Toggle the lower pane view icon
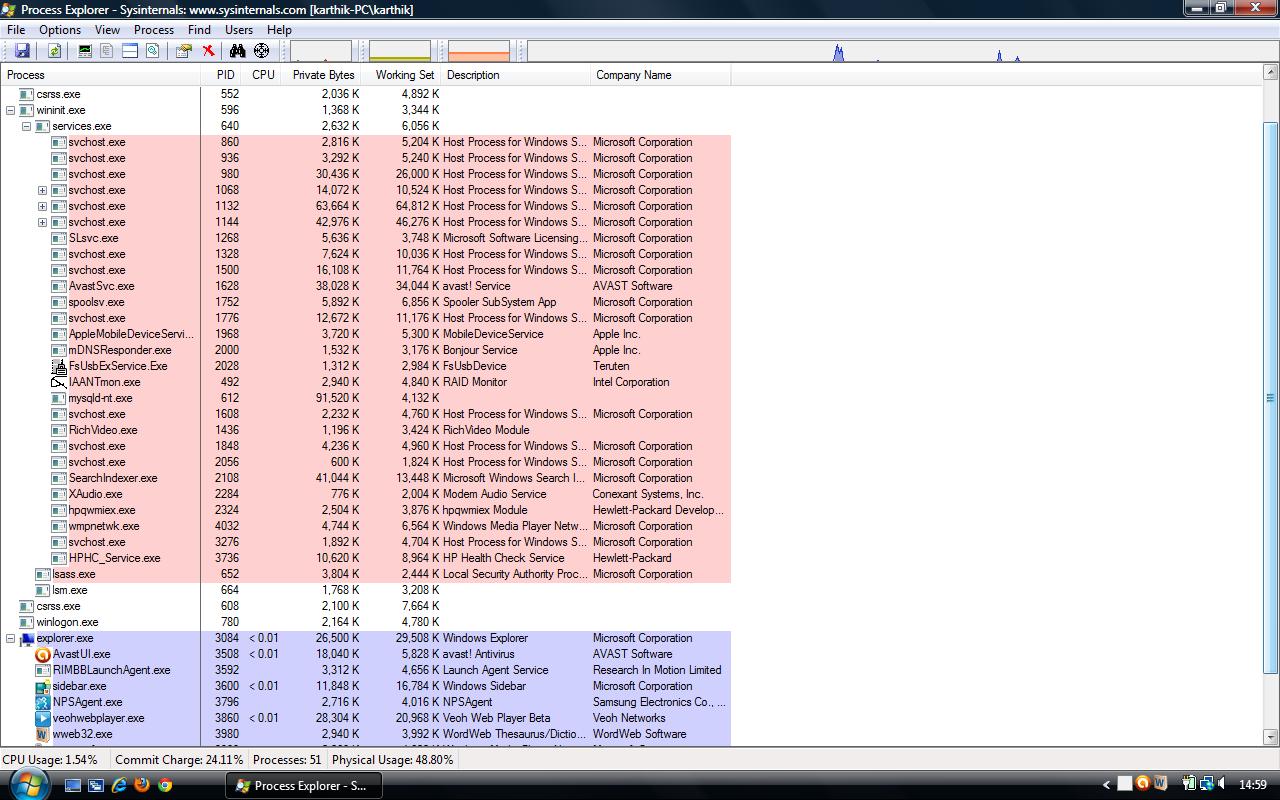 pyautogui.click(x=130, y=51)
